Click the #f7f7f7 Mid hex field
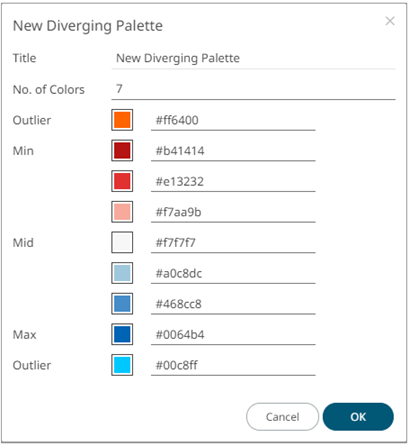This screenshot has width=409, height=446. 233,243
